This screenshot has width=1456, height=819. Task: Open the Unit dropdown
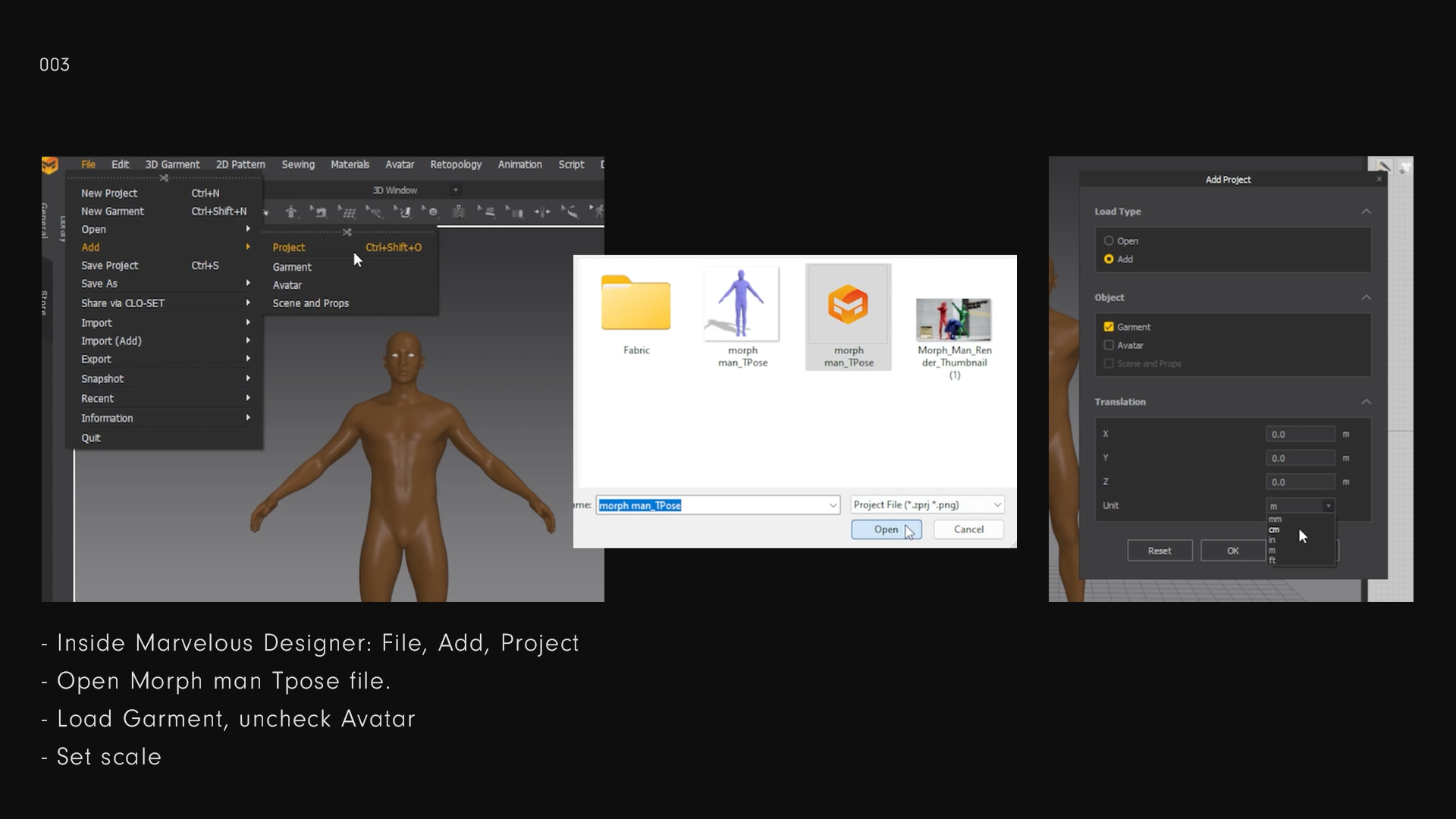(1301, 506)
